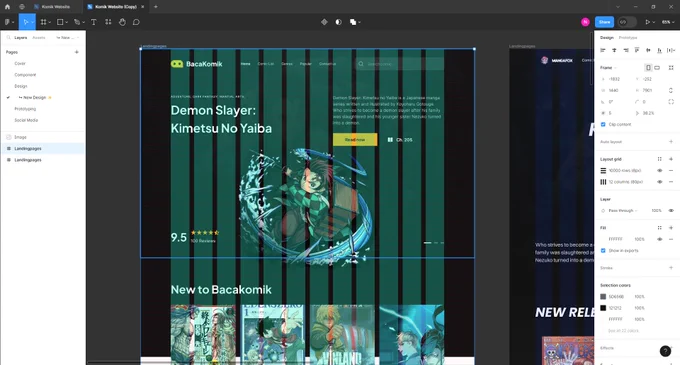This screenshot has height=365, width=680.
Task: Toggle the Clip content checkbox
Action: click(x=603, y=124)
